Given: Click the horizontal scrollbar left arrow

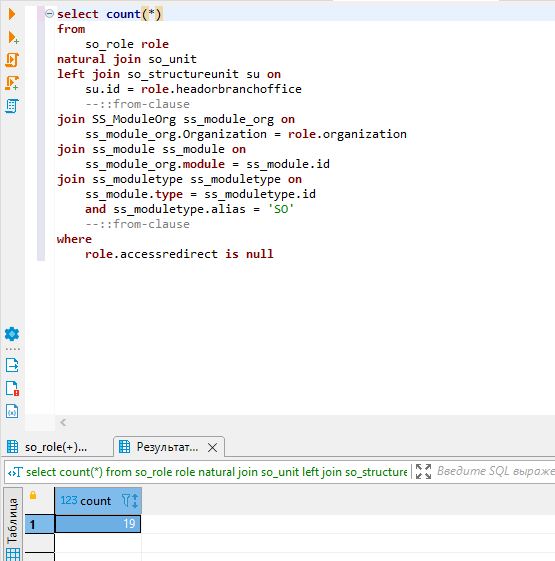Looking at the screenshot, I should [63, 423].
